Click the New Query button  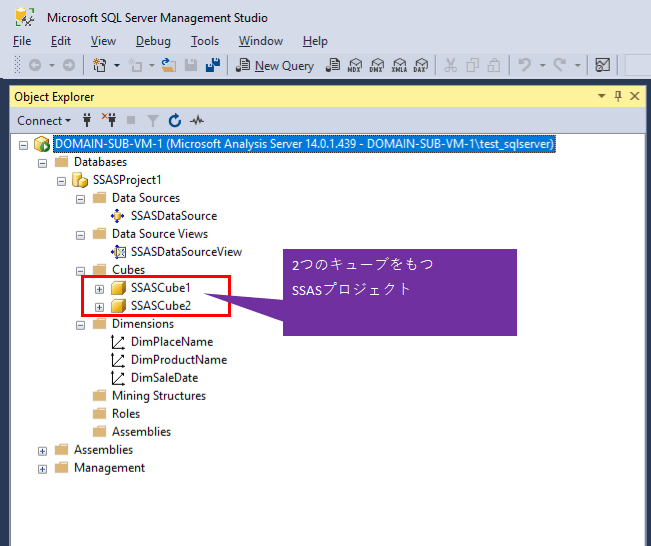[275, 65]
